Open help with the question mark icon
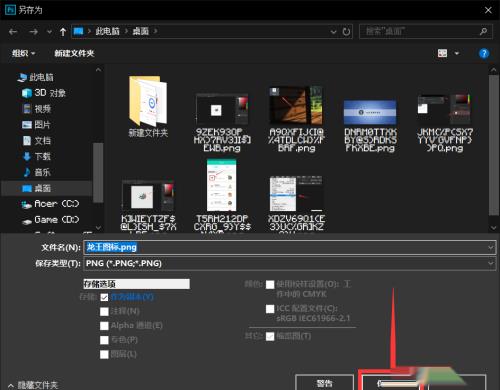Screen dimensions: 500x390 (484, 53)
